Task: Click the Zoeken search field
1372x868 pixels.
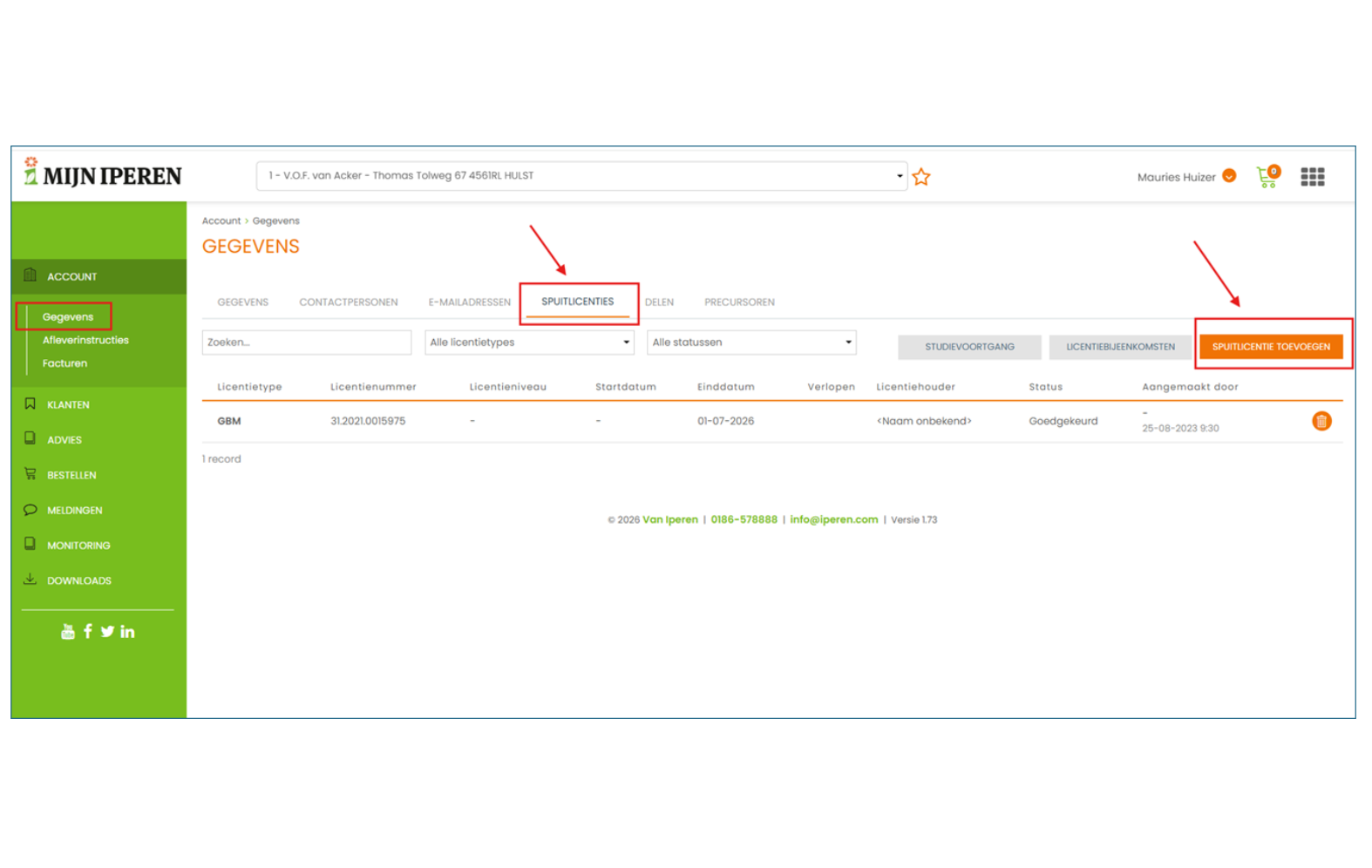Action: pyautogui.click(x=306, y=342)
